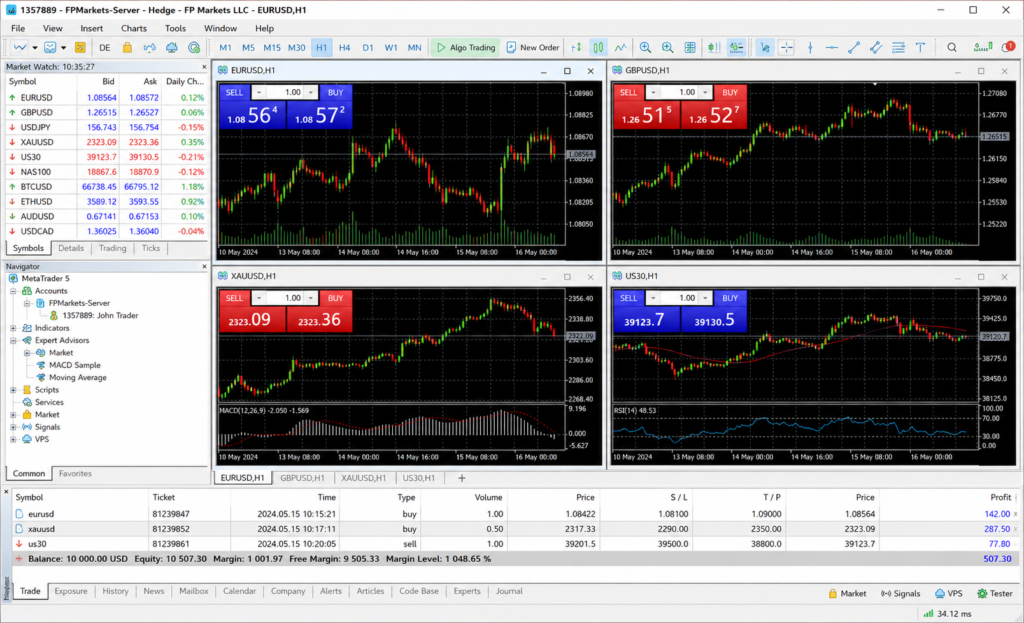Switch timeframe to M15
Image resolution: width=1024 pixels, height=623 pixels.
tap(272, 48)
